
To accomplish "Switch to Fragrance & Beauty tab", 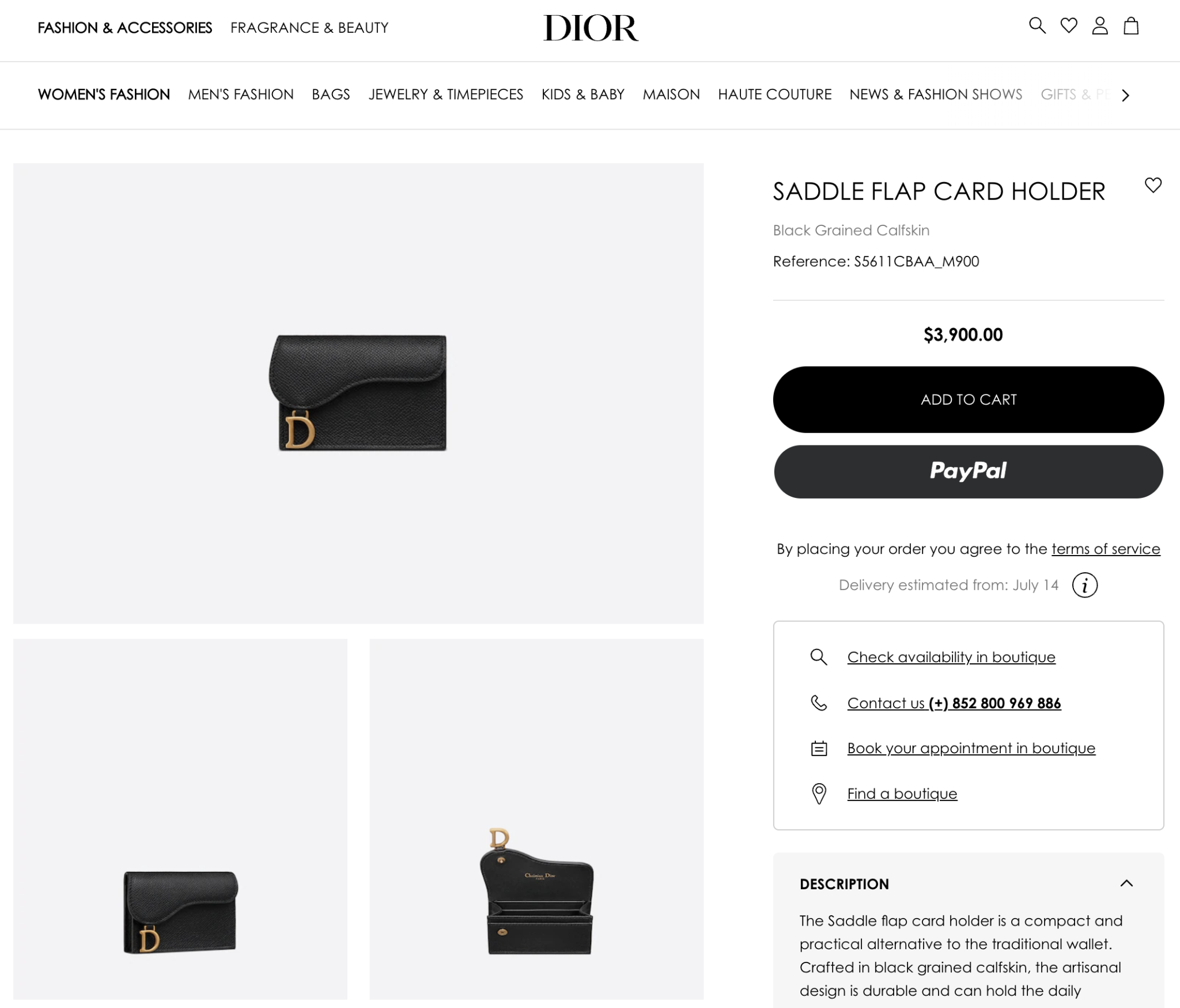I will click(x=309, y=28).
